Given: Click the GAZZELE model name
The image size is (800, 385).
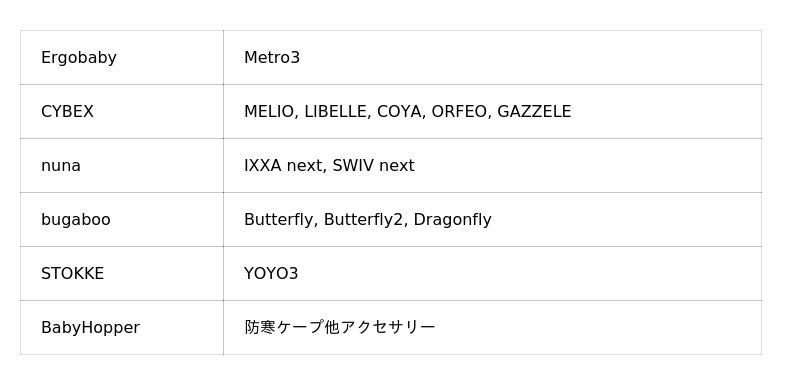Looking at the screenshot, I should pyautogui.click(x=534, y=112).
